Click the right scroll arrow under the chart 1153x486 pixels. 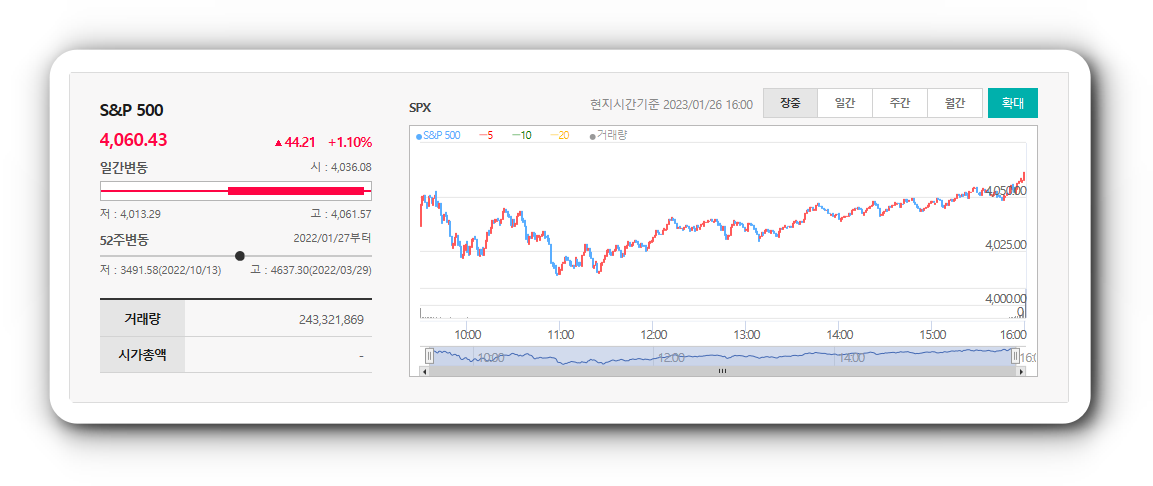coord(1021,371)
